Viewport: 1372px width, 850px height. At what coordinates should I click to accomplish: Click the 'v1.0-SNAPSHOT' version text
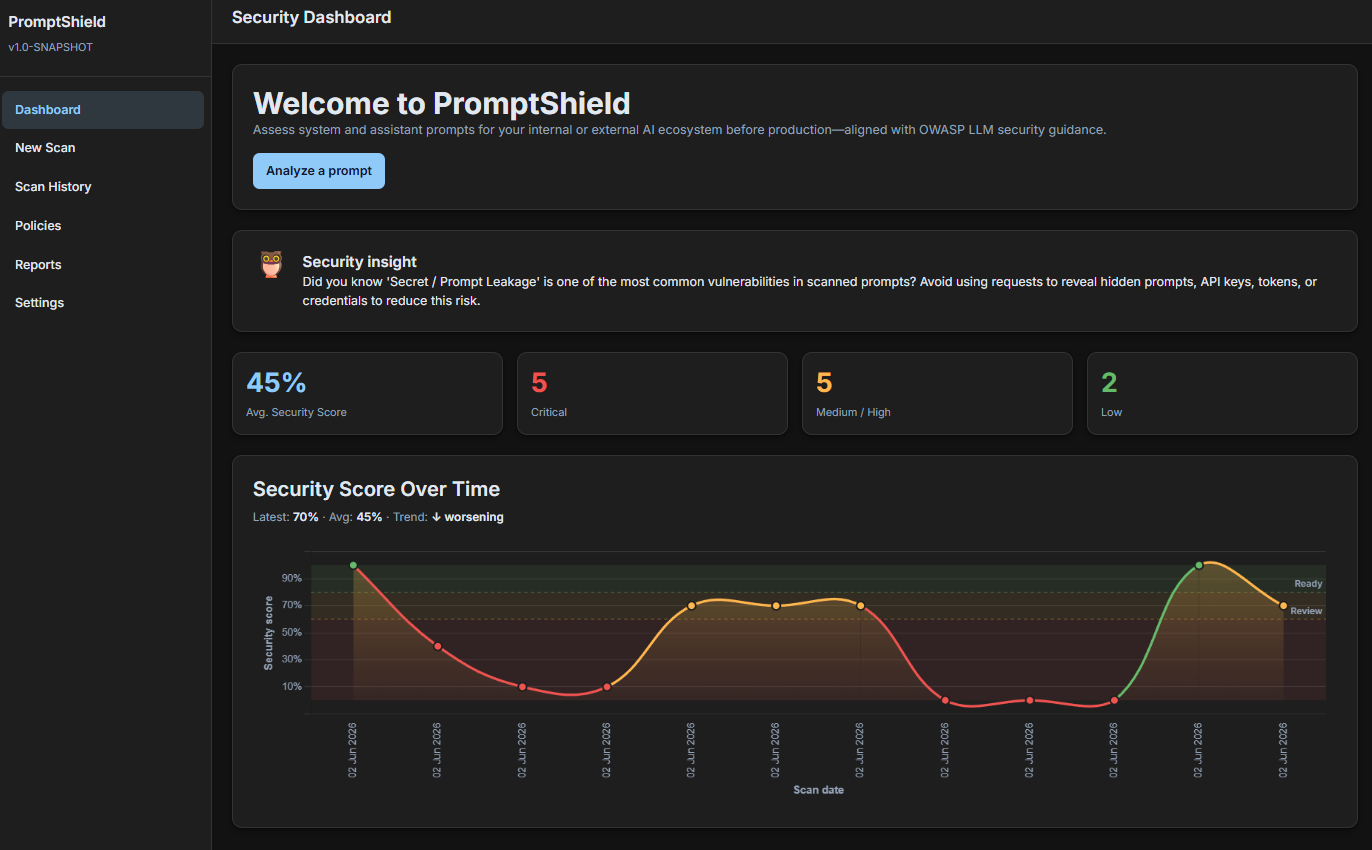50,47
